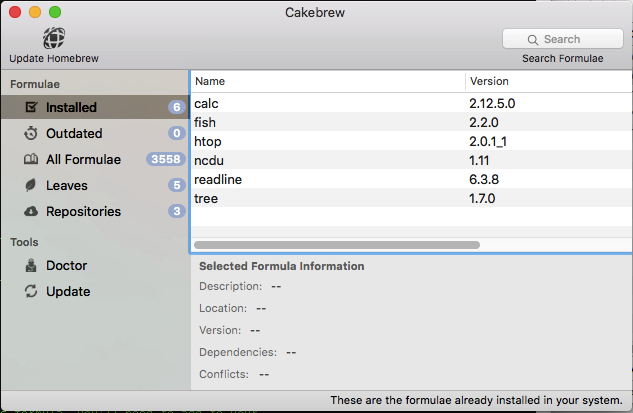Viewport: 633px width, 413px height.
Task: Select the ncdu formula row
Action: click(x=411, y=160)
